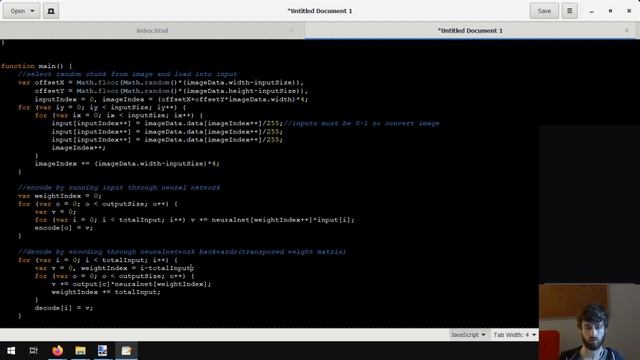Viewport: 640px width, 360px height.
Task: Open the file chooser with Open button
Action: 17,11
